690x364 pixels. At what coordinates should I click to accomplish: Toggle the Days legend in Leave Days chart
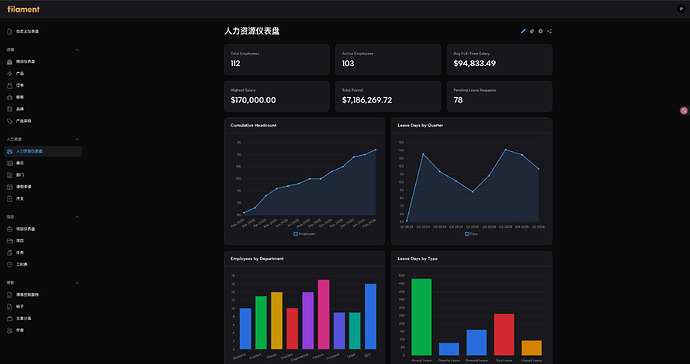471,234
